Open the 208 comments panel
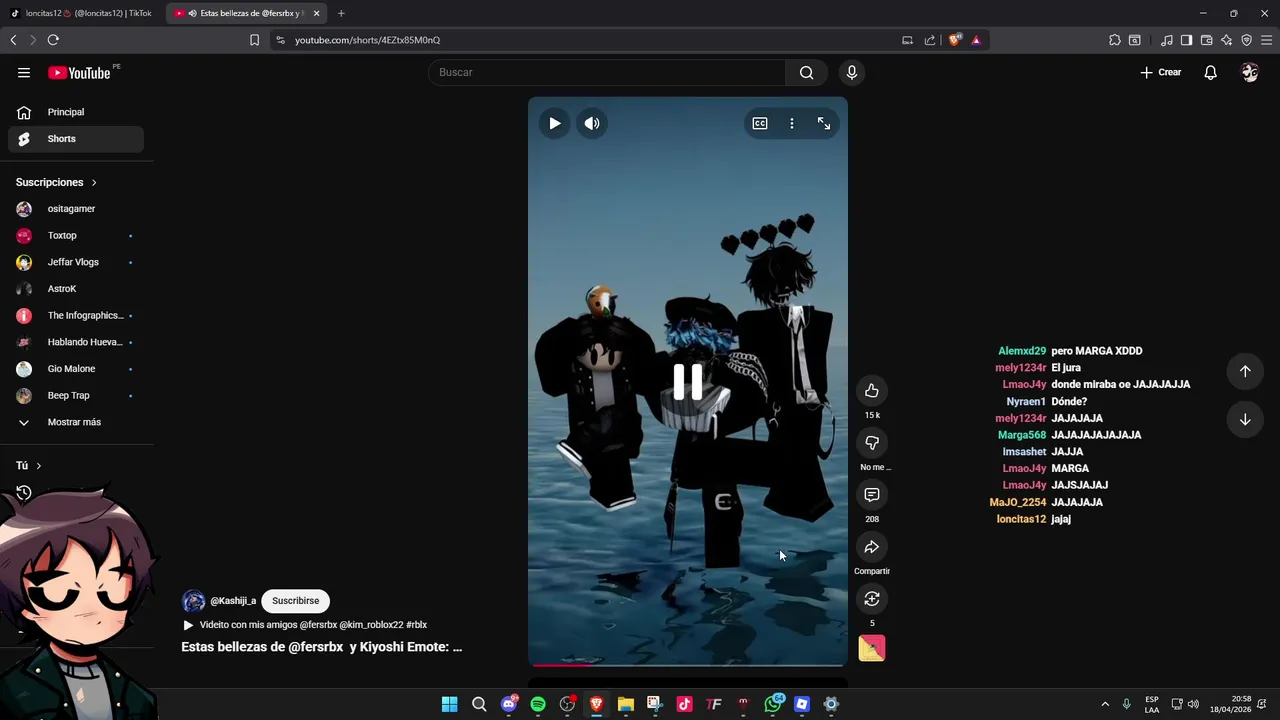The width and height of the screenshot is (1280, 720). pyautogui.click(x=872, y=495)
